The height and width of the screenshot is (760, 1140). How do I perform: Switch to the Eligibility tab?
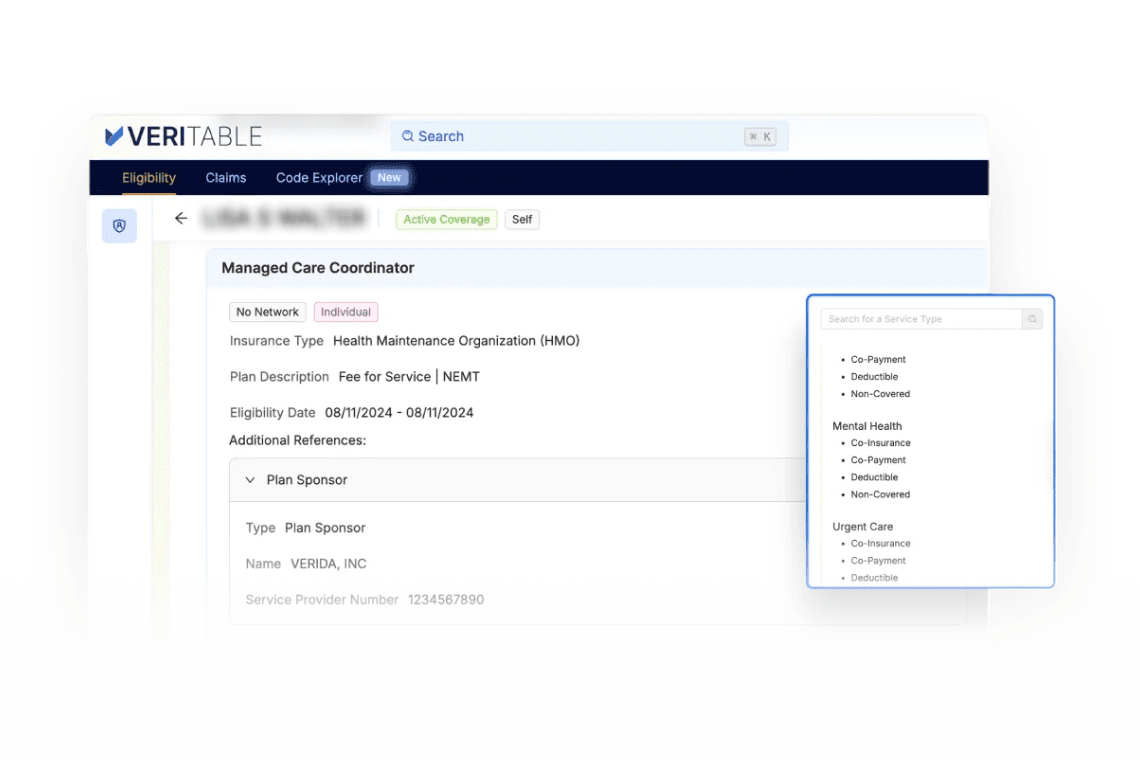click(149, 177)
